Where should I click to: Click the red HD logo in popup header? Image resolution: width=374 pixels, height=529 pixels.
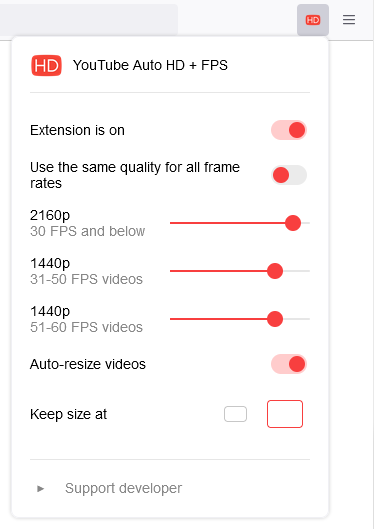pos(46,65)
